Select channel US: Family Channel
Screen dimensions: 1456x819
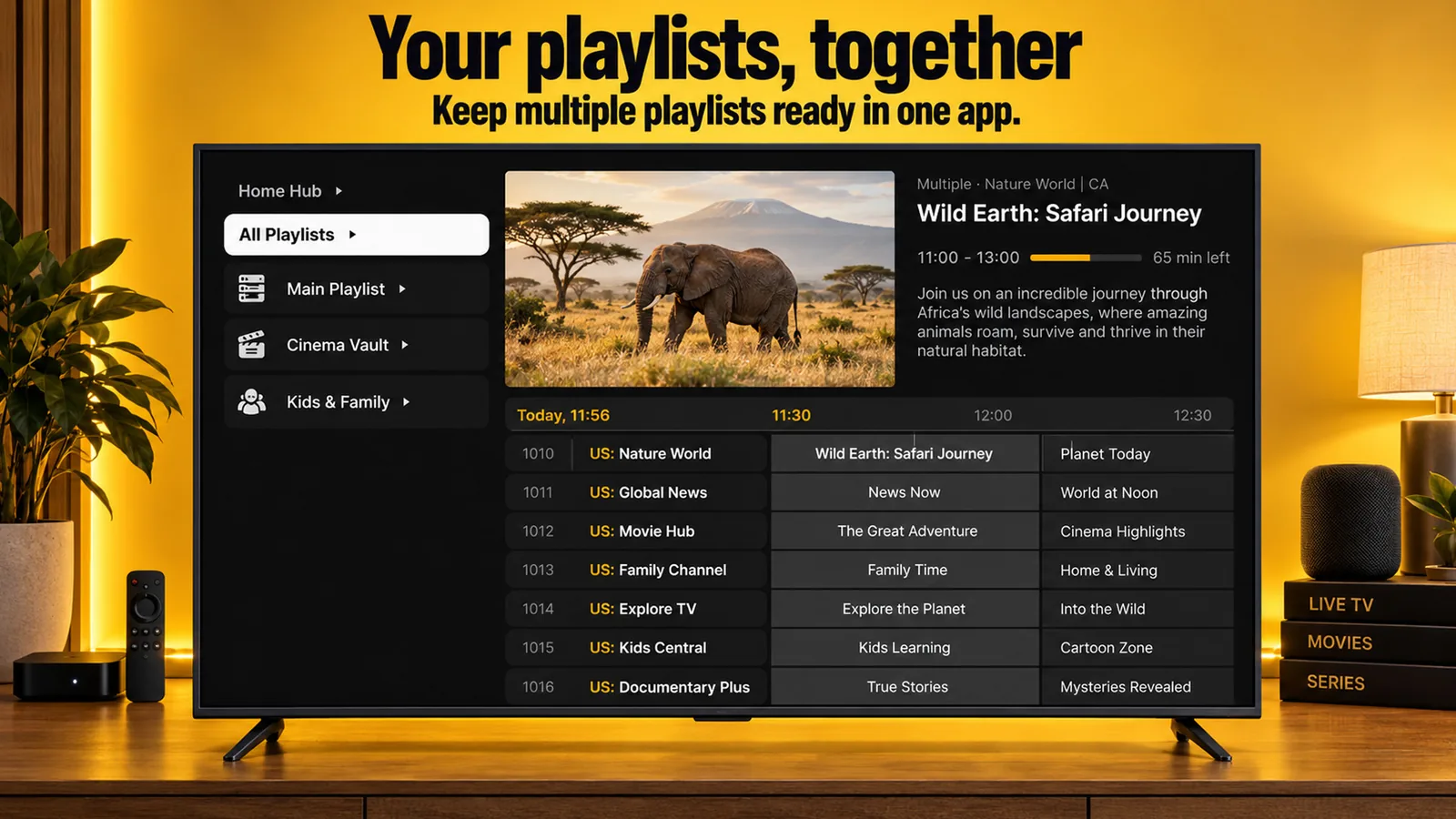[636, 570]
